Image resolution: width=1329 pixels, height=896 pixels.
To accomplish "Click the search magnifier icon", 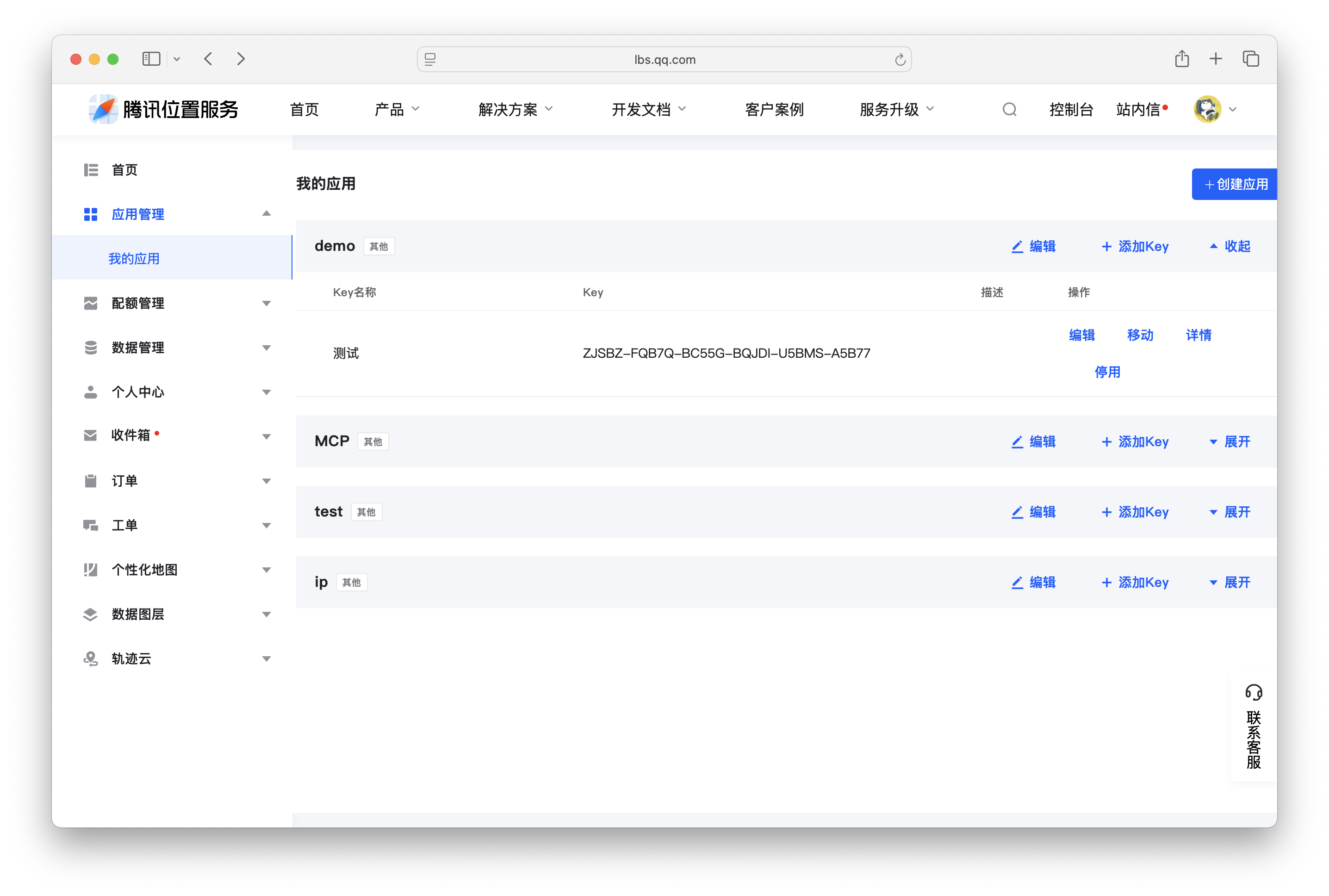I will coord(1009,109).
